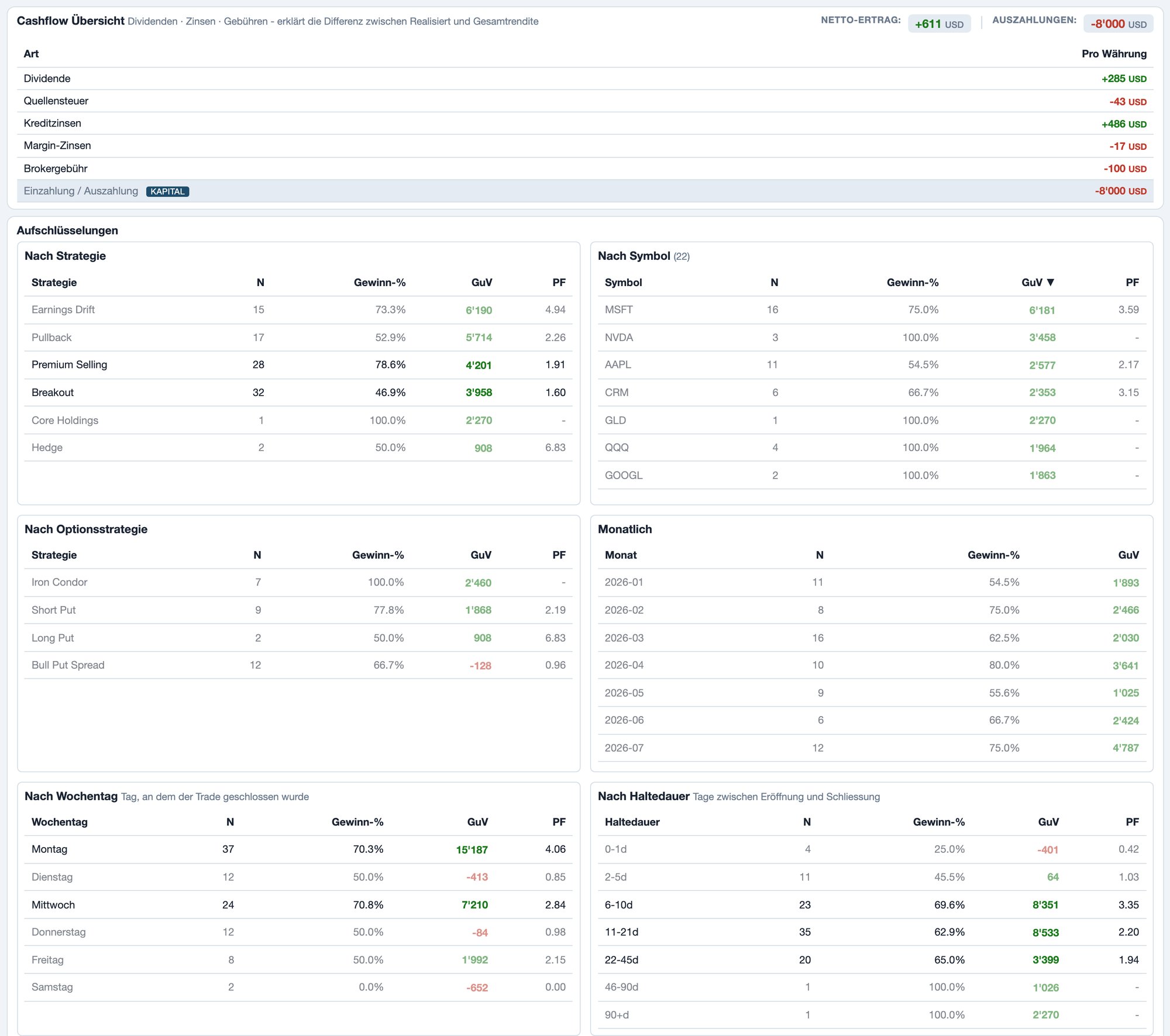
Task: Click the GLD symbol row
Action: click(872, 420)
